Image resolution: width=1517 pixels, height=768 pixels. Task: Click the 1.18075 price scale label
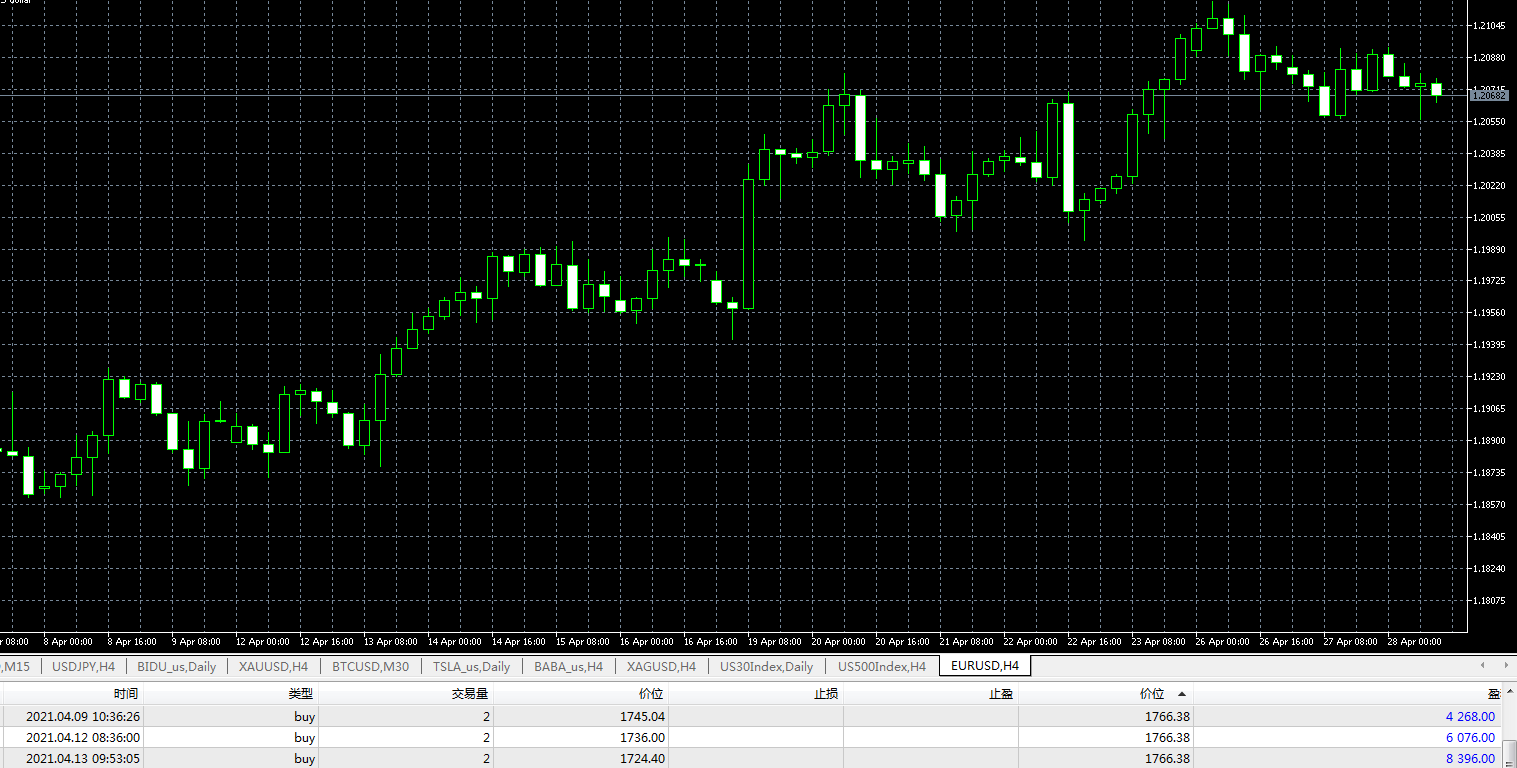tap(1490, 601)
